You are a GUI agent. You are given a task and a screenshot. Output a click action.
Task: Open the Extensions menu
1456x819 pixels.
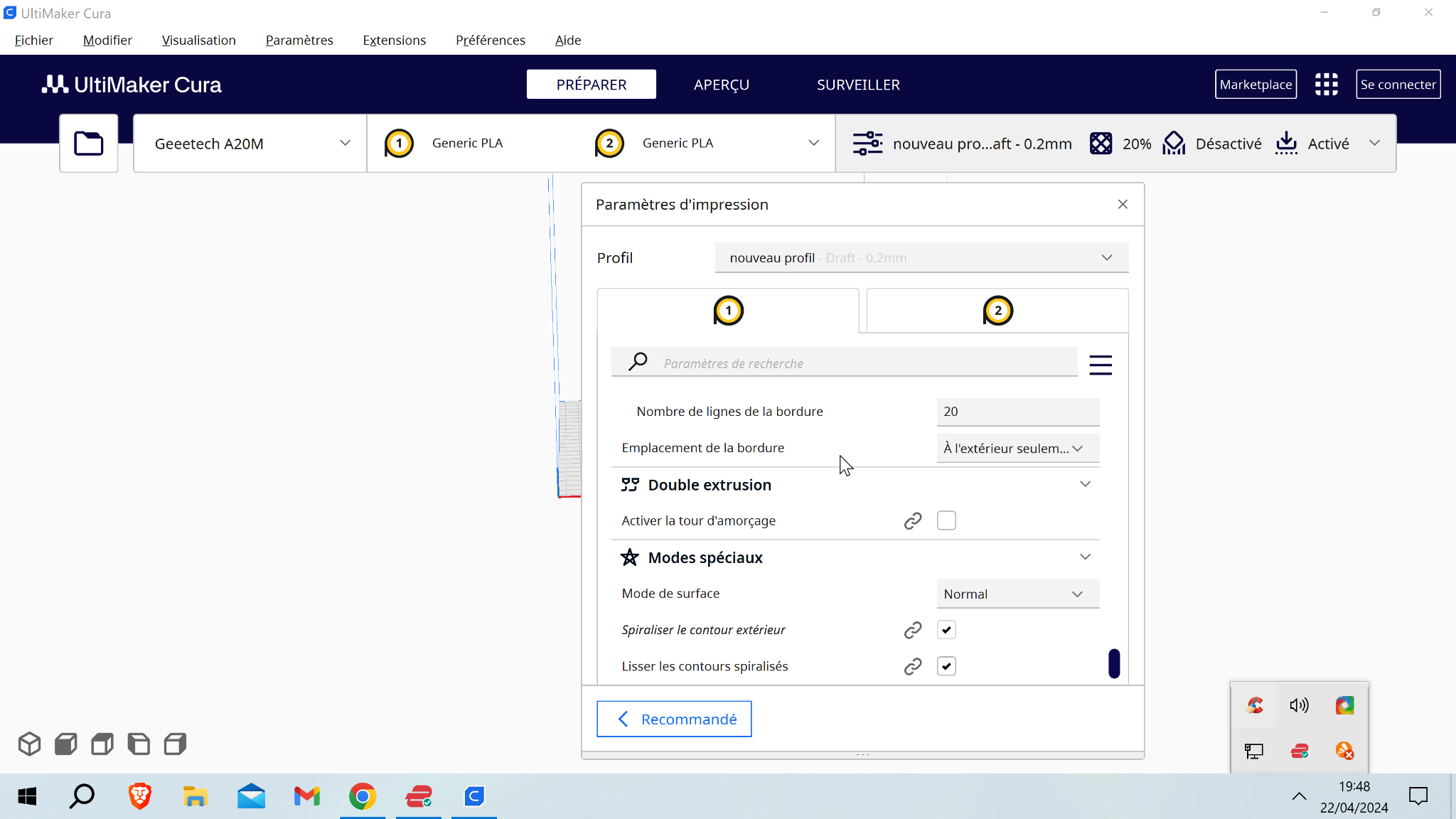[394, 41]
